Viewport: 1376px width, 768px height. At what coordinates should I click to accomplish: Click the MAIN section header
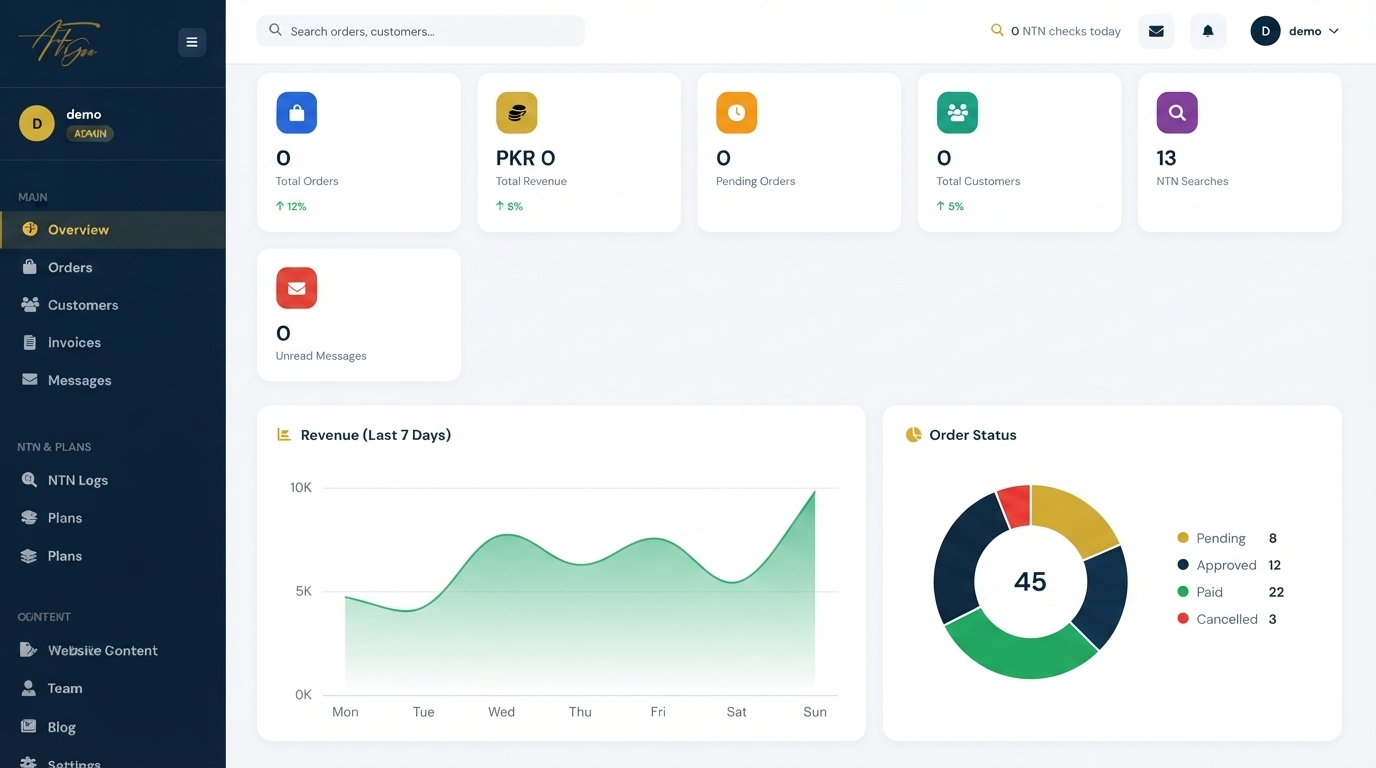click(x=33, y=197)
